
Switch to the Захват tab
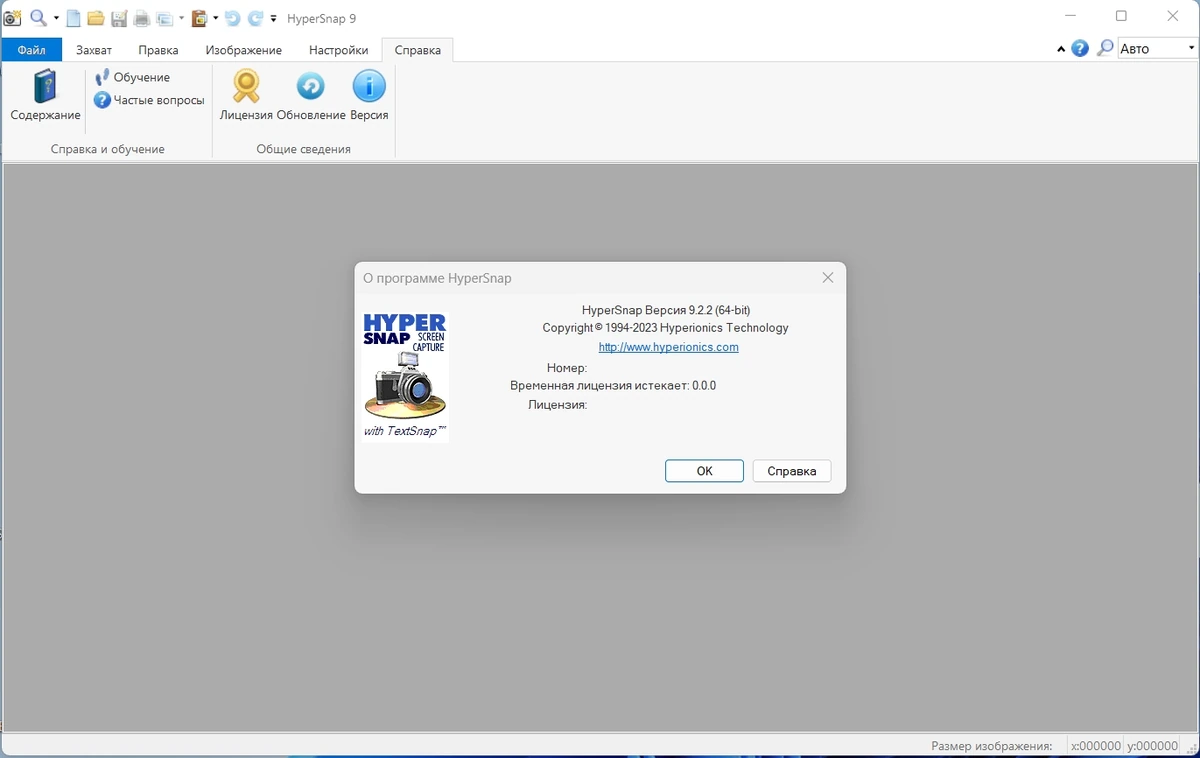pos(94,50)
